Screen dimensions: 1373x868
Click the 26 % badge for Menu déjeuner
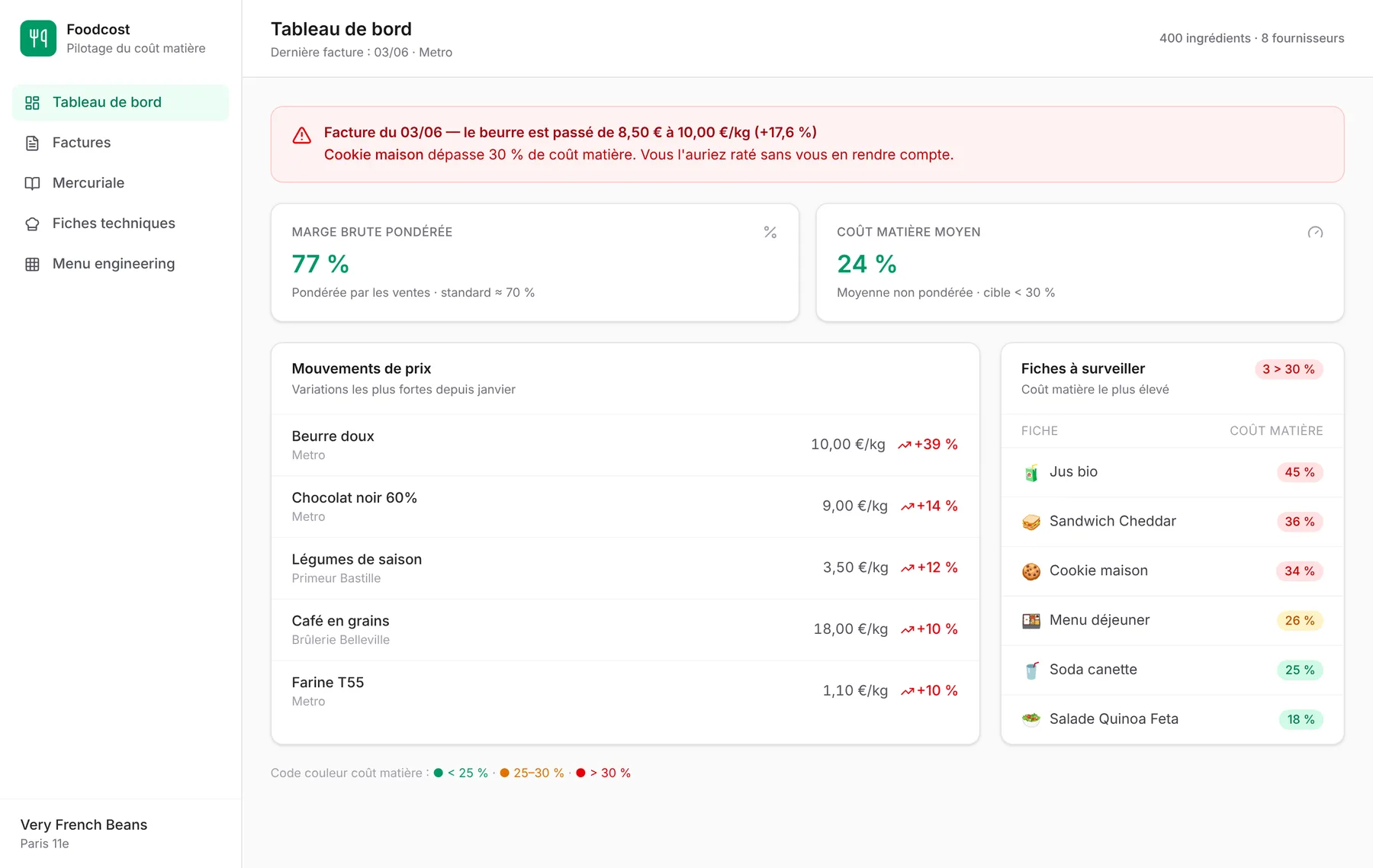[x=1300, y=621]
